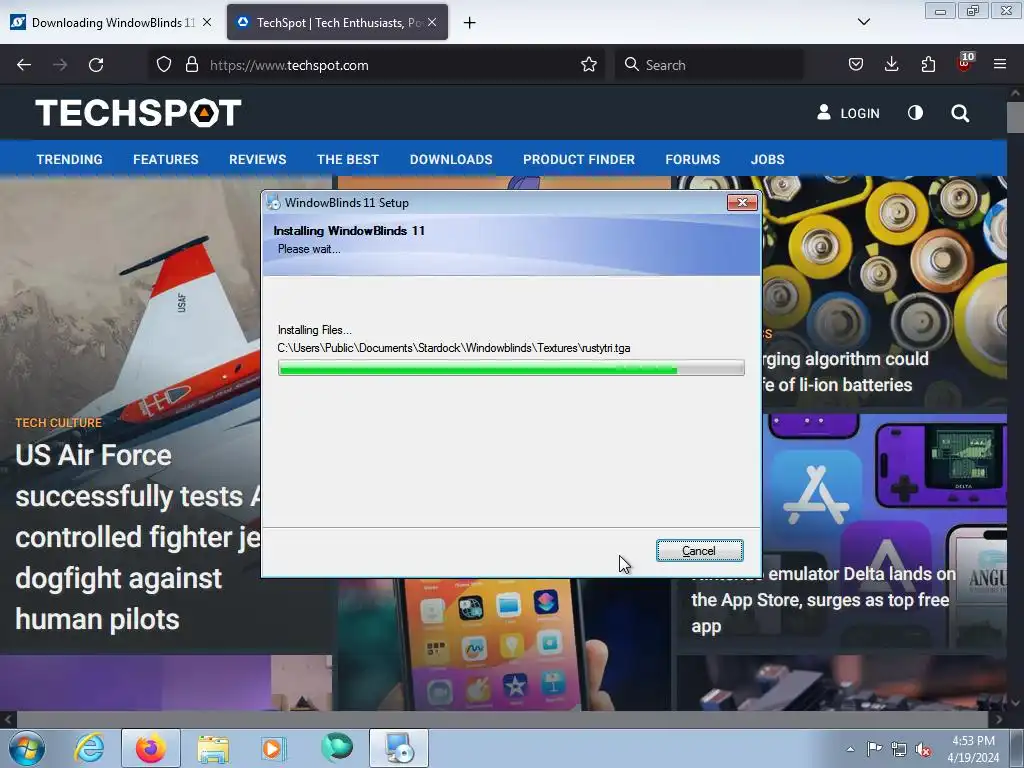List all tabs dropdown arrow
Image resolution: width=1024 pixels, height=768 pixels.
pyautogui.click(x=863, y=22)
